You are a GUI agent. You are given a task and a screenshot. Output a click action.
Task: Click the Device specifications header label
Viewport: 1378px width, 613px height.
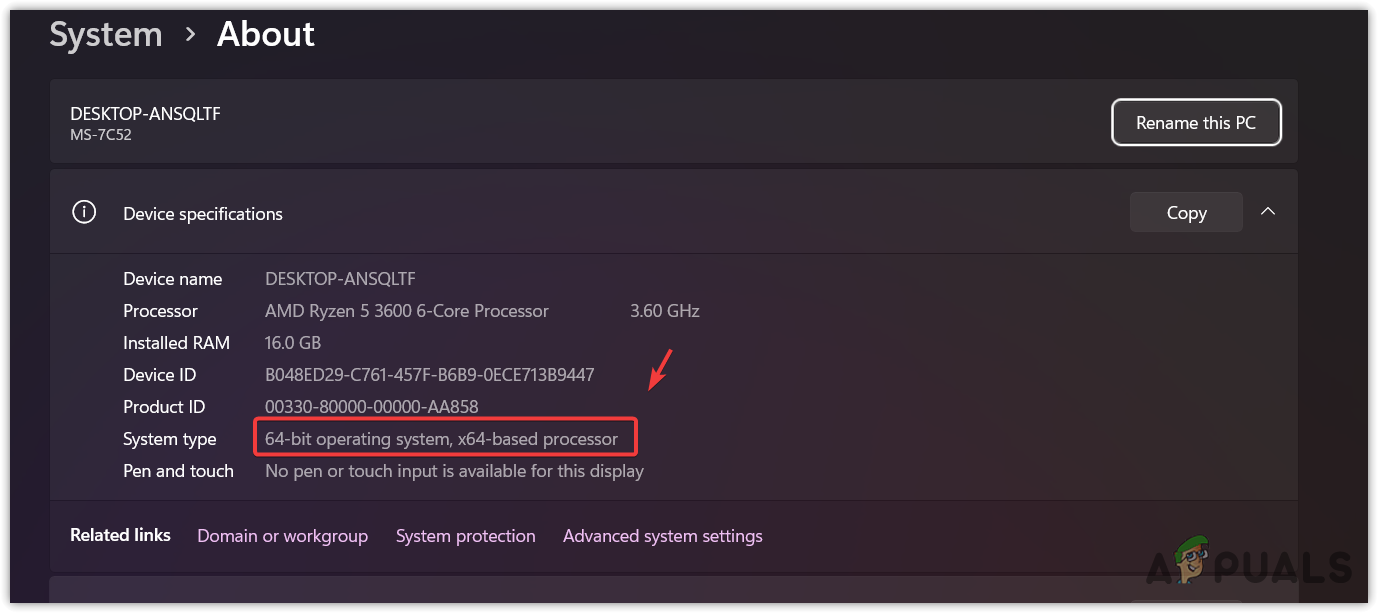click(x=203, y=214)
